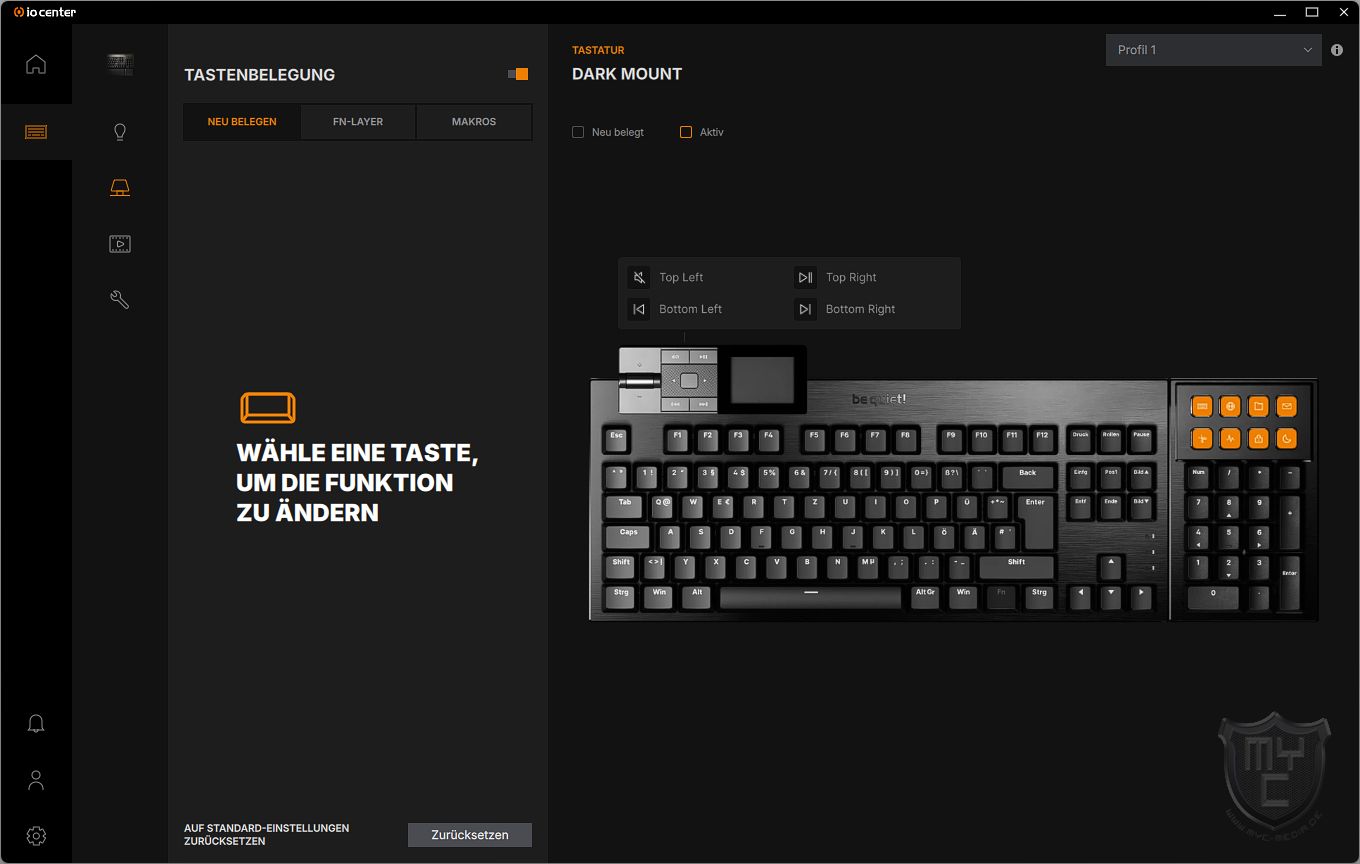Open the user account icon

[x=36, y=780]
